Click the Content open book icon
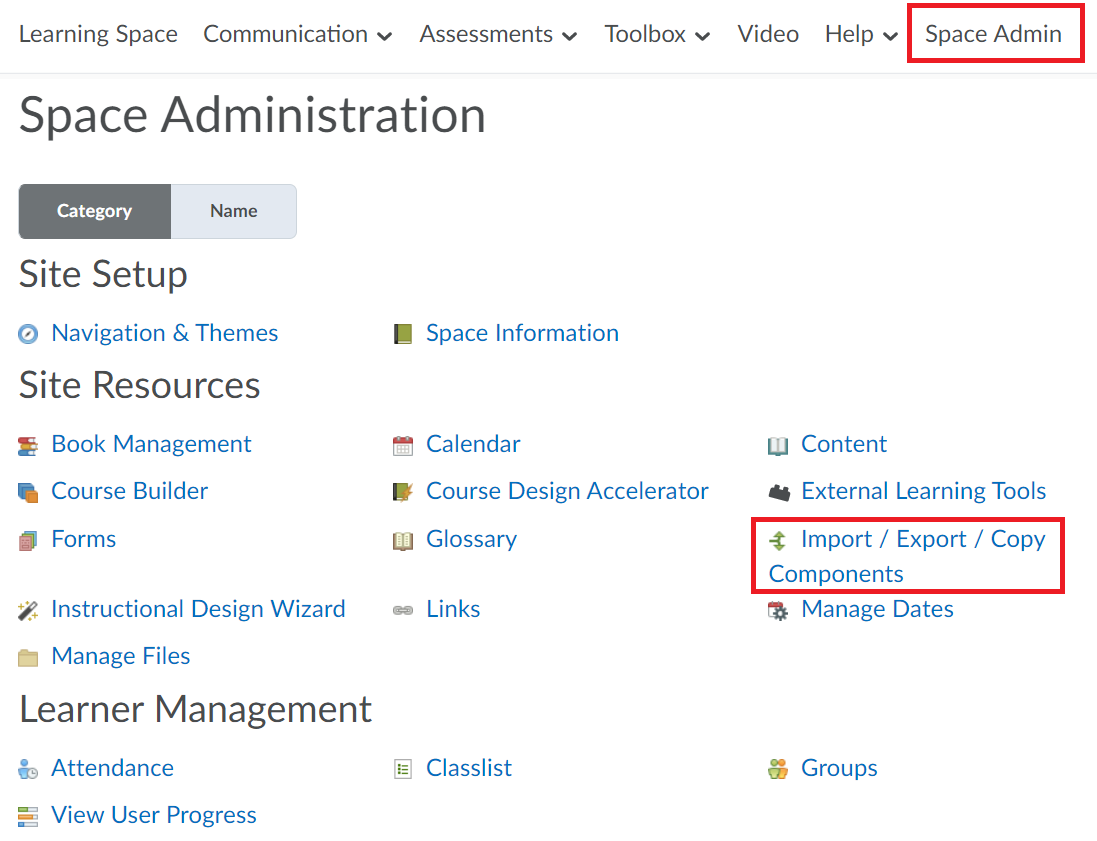The image size is (1097, 841). (x=778, y=446)
